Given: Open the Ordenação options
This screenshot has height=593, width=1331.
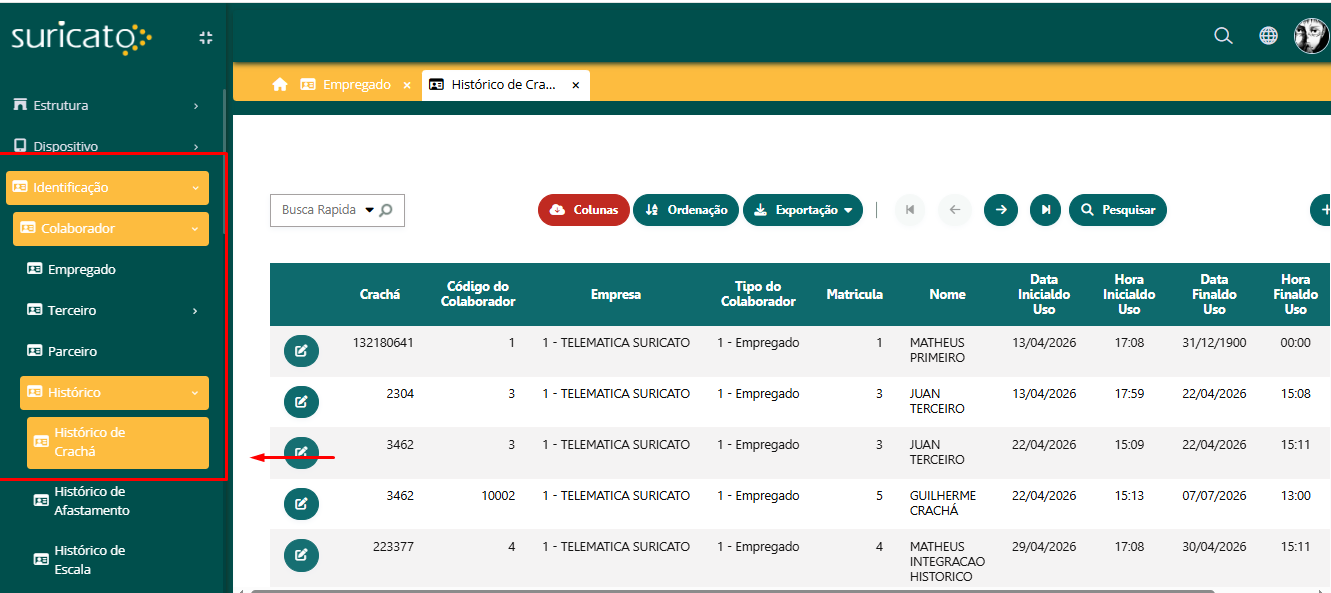Looking at the screenshot, I should click(x=686, y=210).
